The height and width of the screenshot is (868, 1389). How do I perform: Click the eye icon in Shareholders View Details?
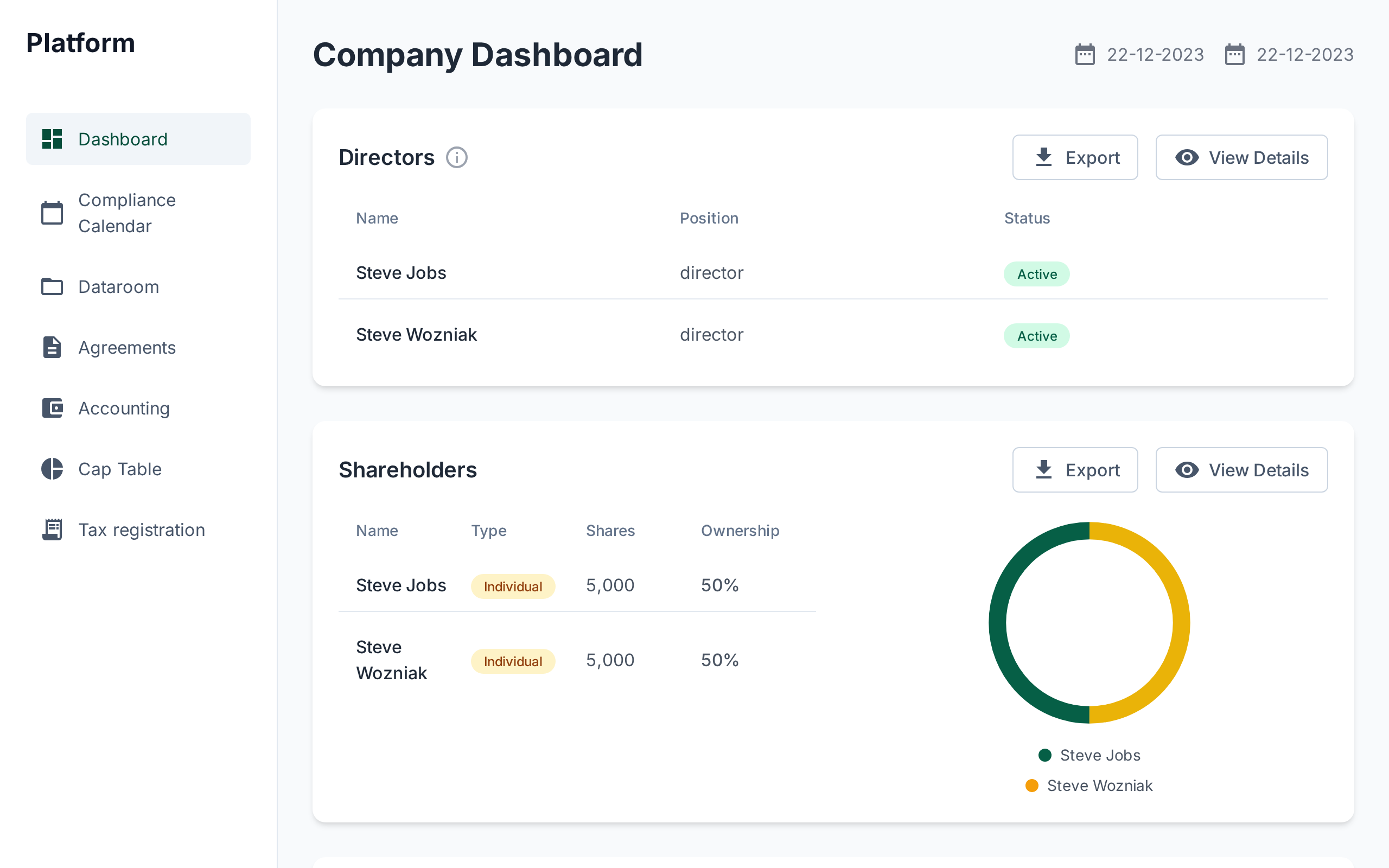(x=1187, y=470)
